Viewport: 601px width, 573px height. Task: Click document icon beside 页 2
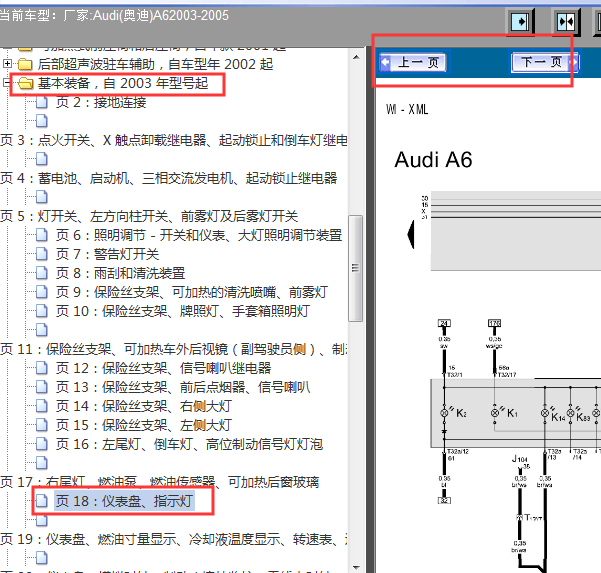coord(42,102)
